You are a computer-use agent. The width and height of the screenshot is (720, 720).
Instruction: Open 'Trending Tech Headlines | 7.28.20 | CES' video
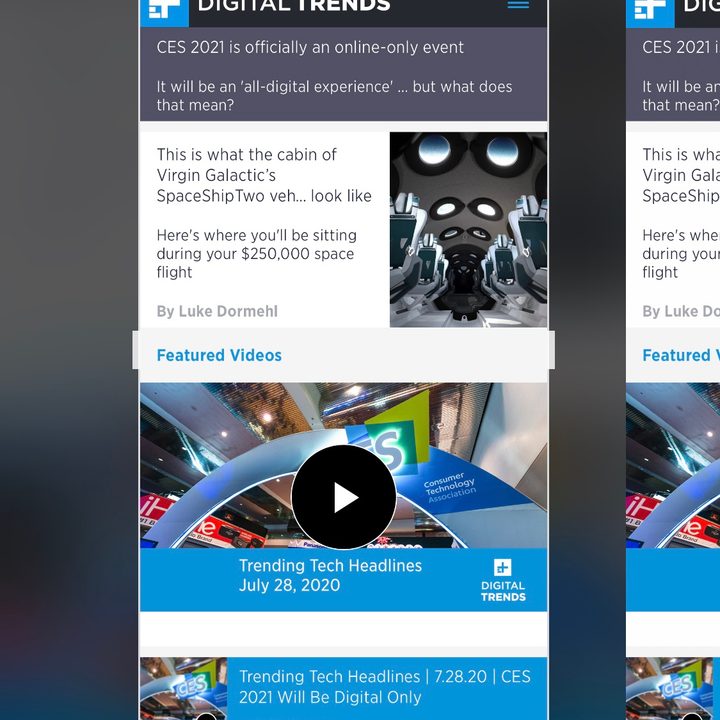point(385,687)
